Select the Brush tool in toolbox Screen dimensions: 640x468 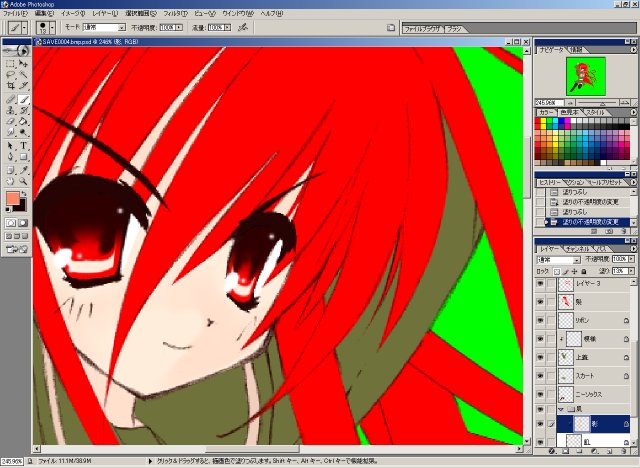23,100
